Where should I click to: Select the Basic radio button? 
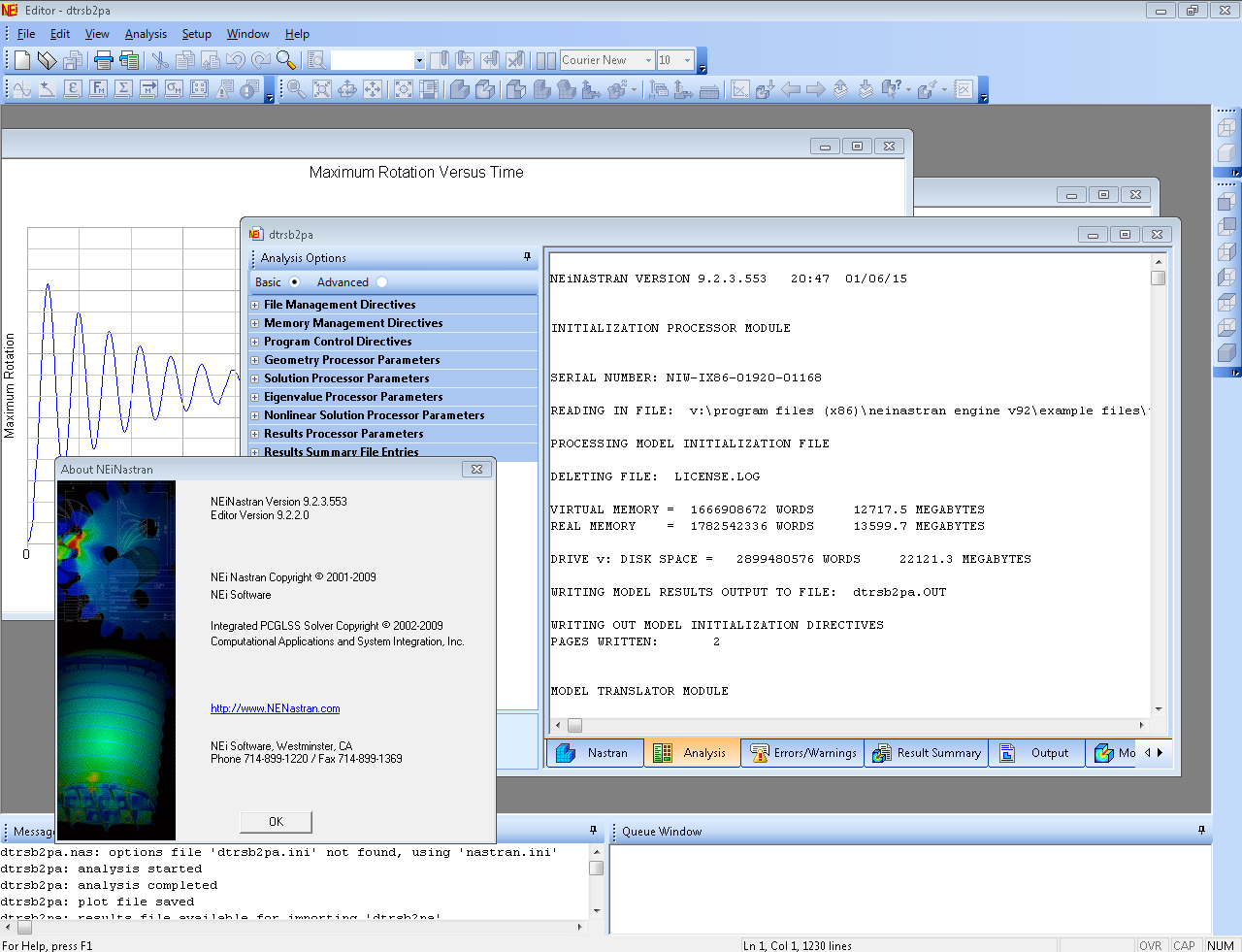(x=294, y=282)
